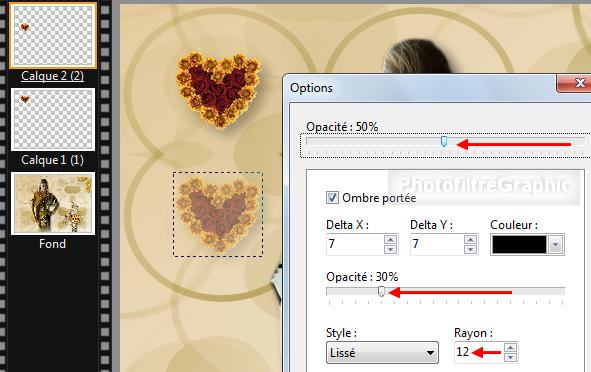This screenshot has width=591, height=372.
Task: Select the Calque 2 layer thumbnail
Action: (53, 35)
